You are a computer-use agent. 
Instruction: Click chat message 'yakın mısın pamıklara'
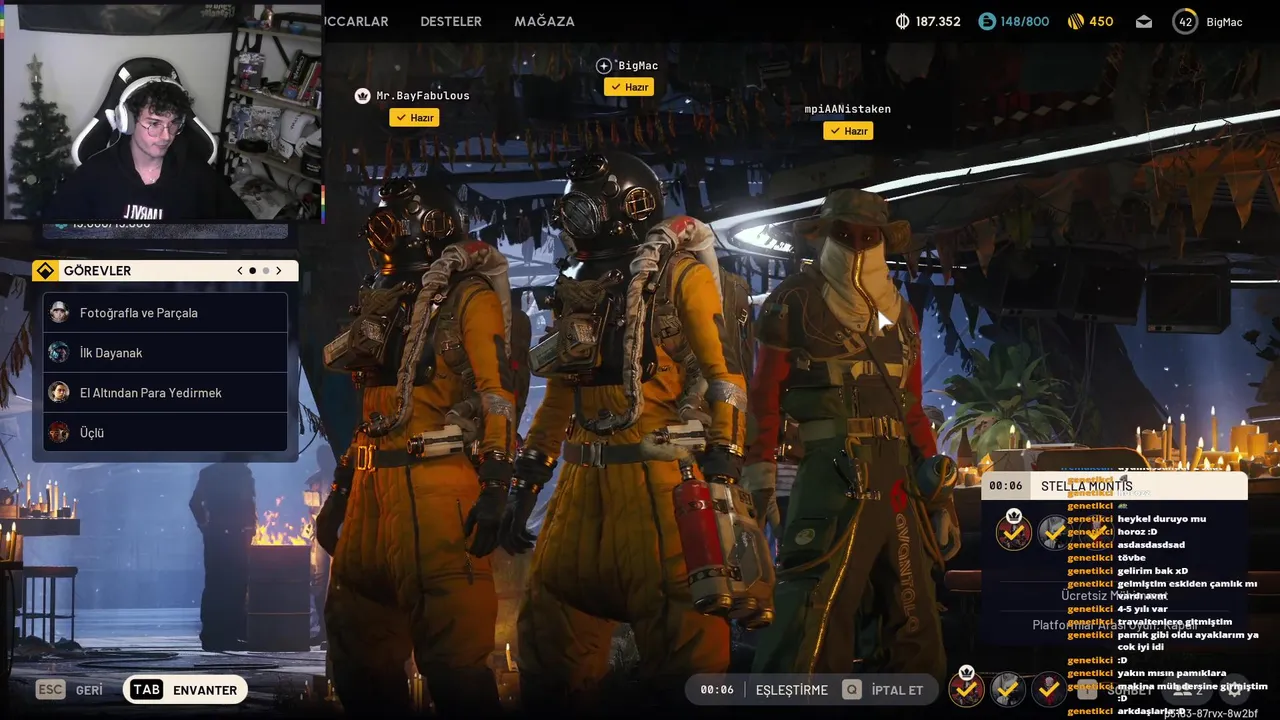(x=1172, y=673)
